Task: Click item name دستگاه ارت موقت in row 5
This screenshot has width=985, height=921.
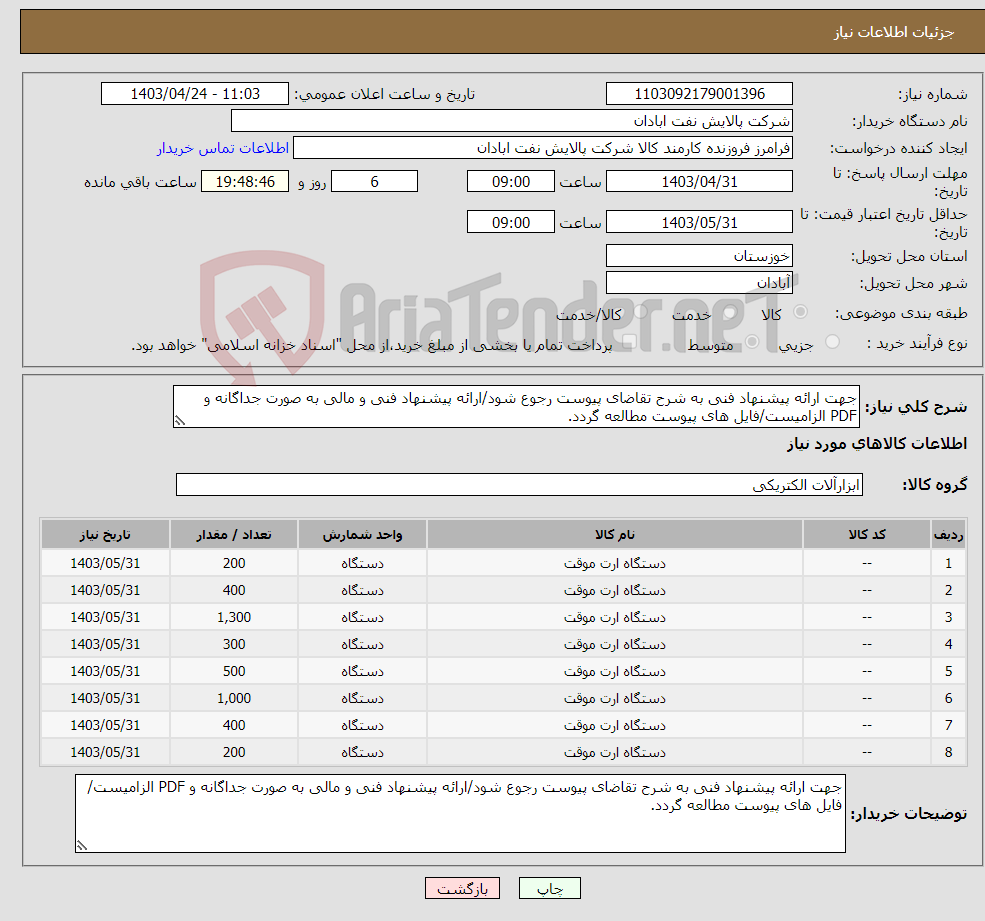Action: pyautogui.click(x=614, y=672)
